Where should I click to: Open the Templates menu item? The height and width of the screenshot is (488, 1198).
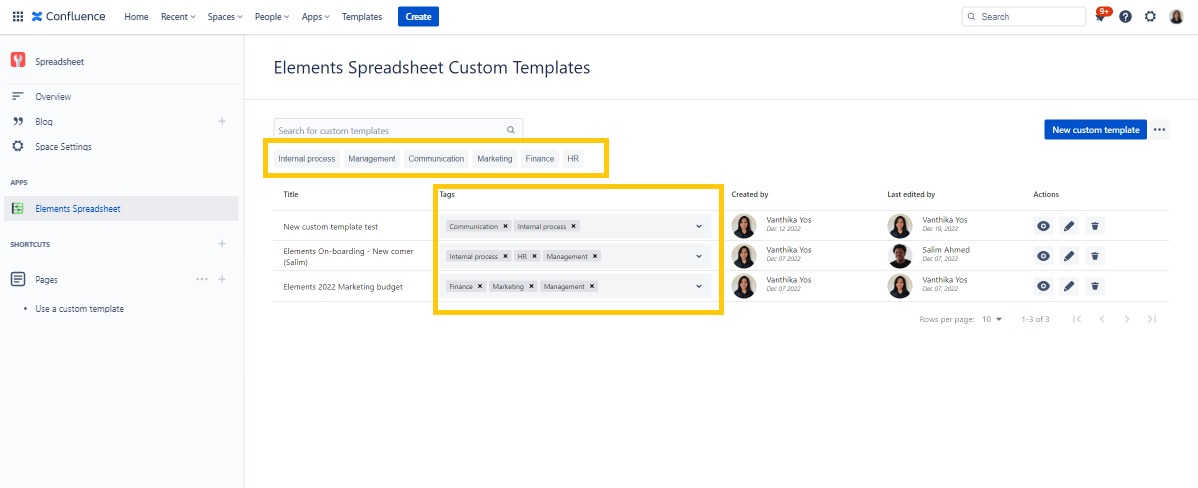(x=361, y=17)
